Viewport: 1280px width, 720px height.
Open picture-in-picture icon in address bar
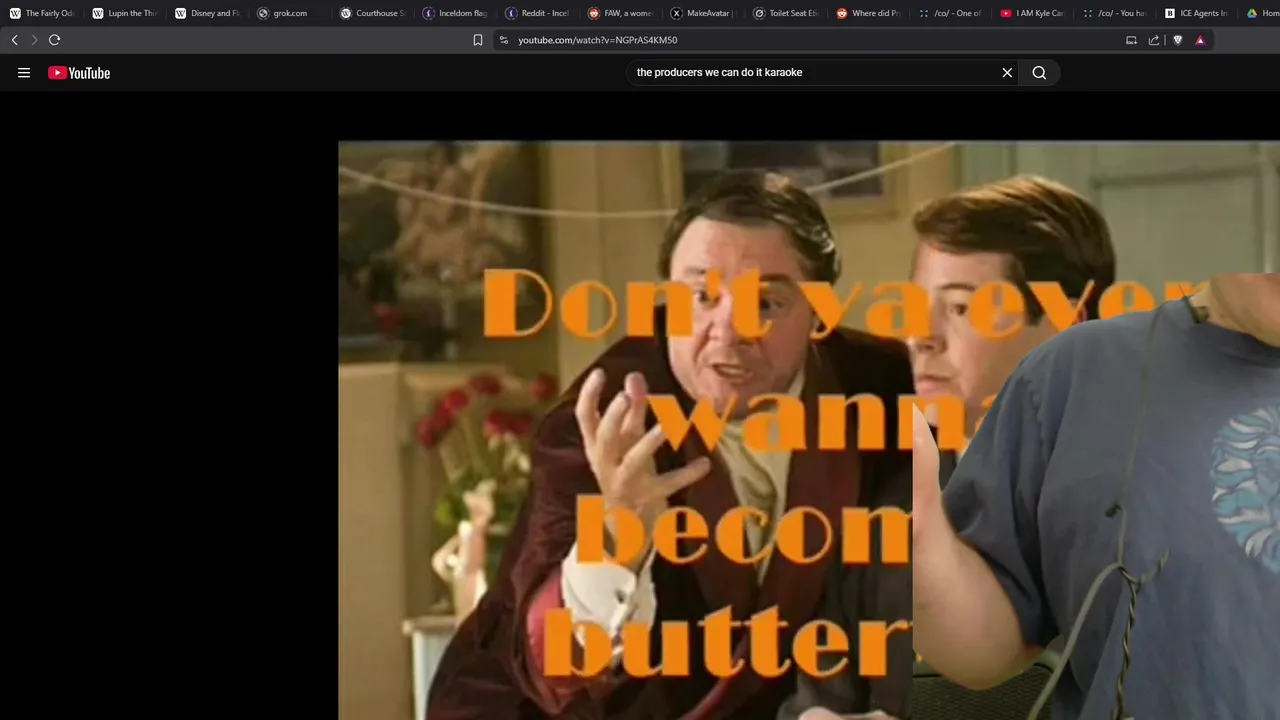coord(1131,40)
